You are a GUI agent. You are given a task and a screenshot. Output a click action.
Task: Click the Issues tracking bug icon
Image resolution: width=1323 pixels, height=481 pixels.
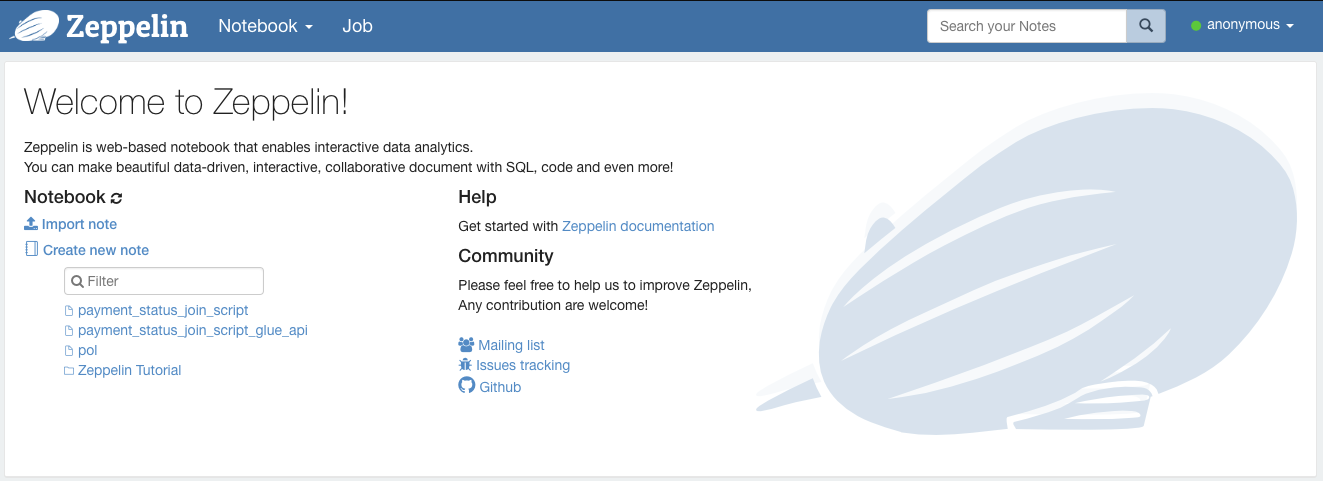[466, 366]
